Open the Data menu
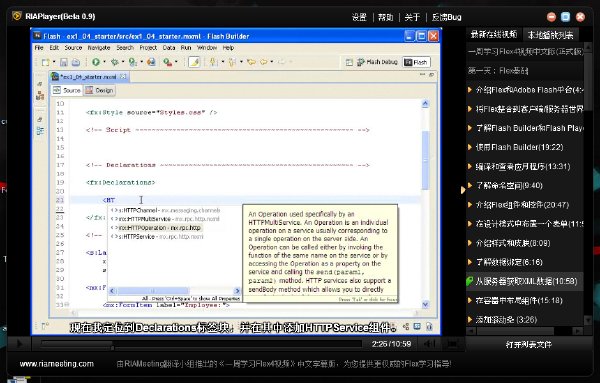 click(x=169, y=48)
